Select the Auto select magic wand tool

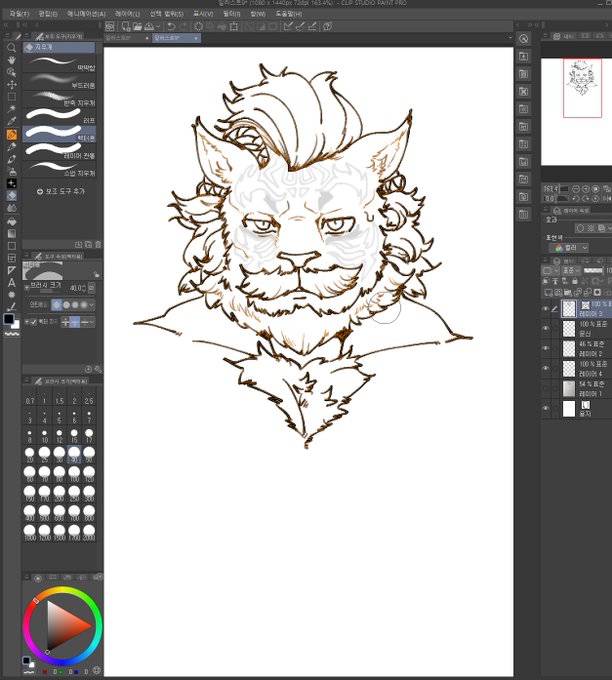[12, 109]
